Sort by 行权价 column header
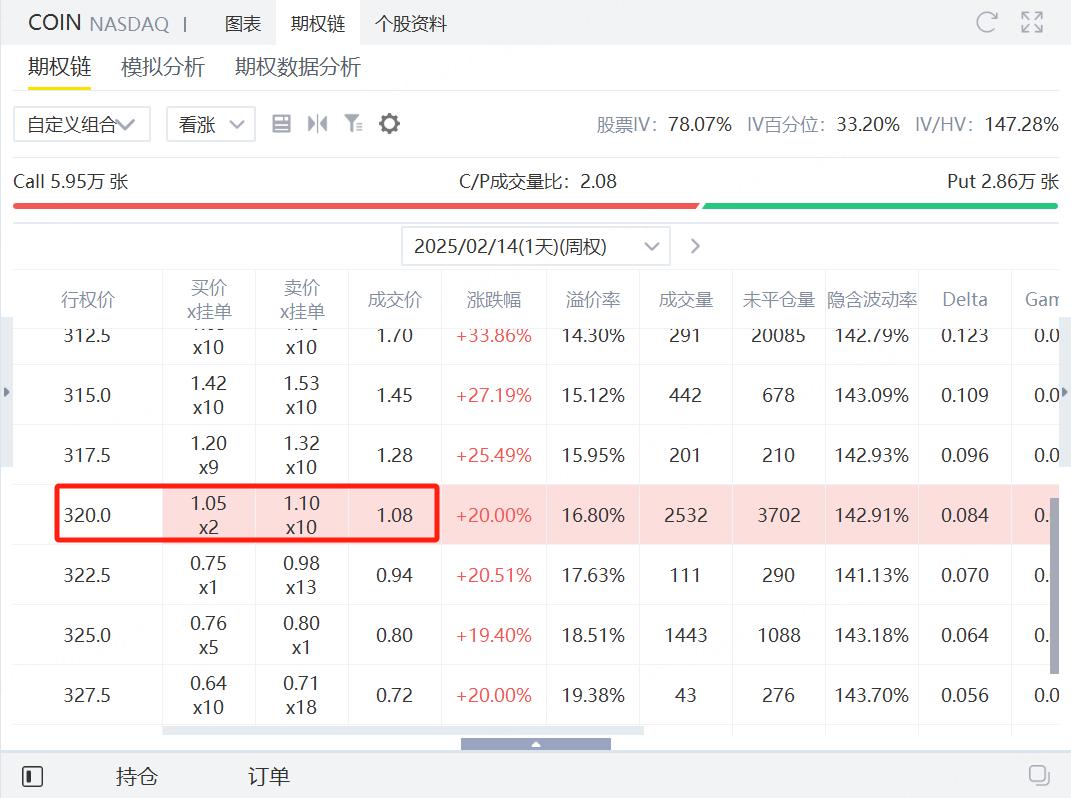Screen dimensions: 1071x798 87,299
